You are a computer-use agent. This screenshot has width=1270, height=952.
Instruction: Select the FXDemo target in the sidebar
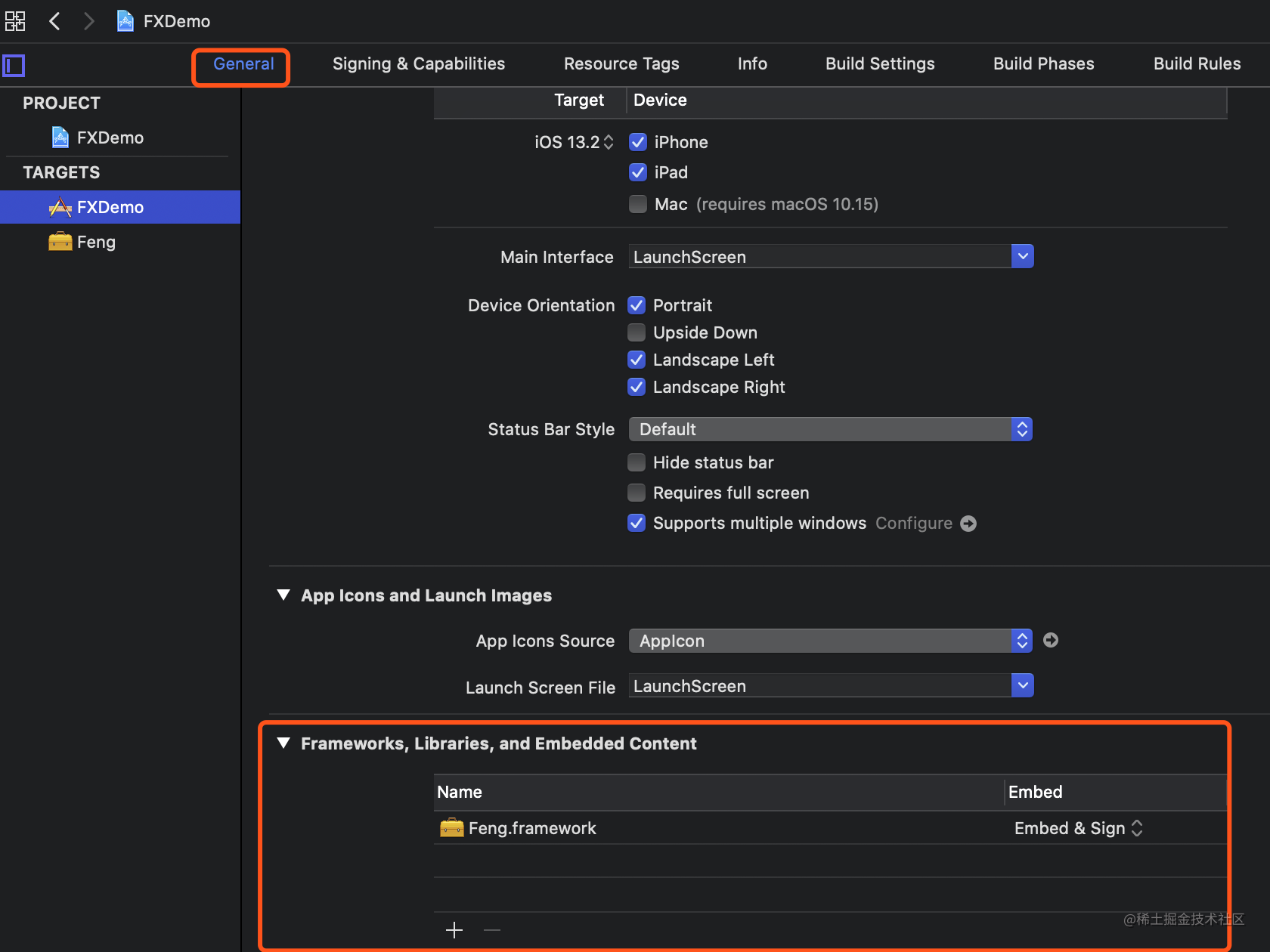(x=121, y=207)
